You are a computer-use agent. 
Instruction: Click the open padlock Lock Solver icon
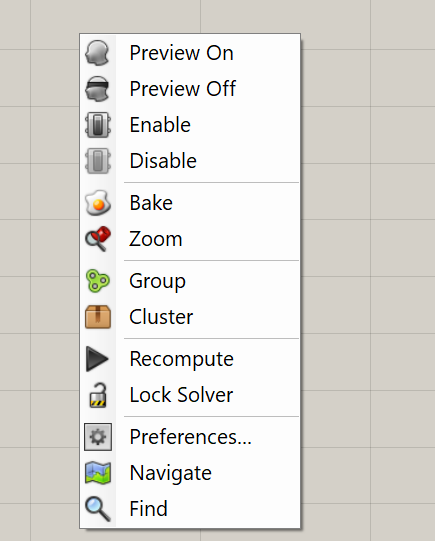[98, 395]
